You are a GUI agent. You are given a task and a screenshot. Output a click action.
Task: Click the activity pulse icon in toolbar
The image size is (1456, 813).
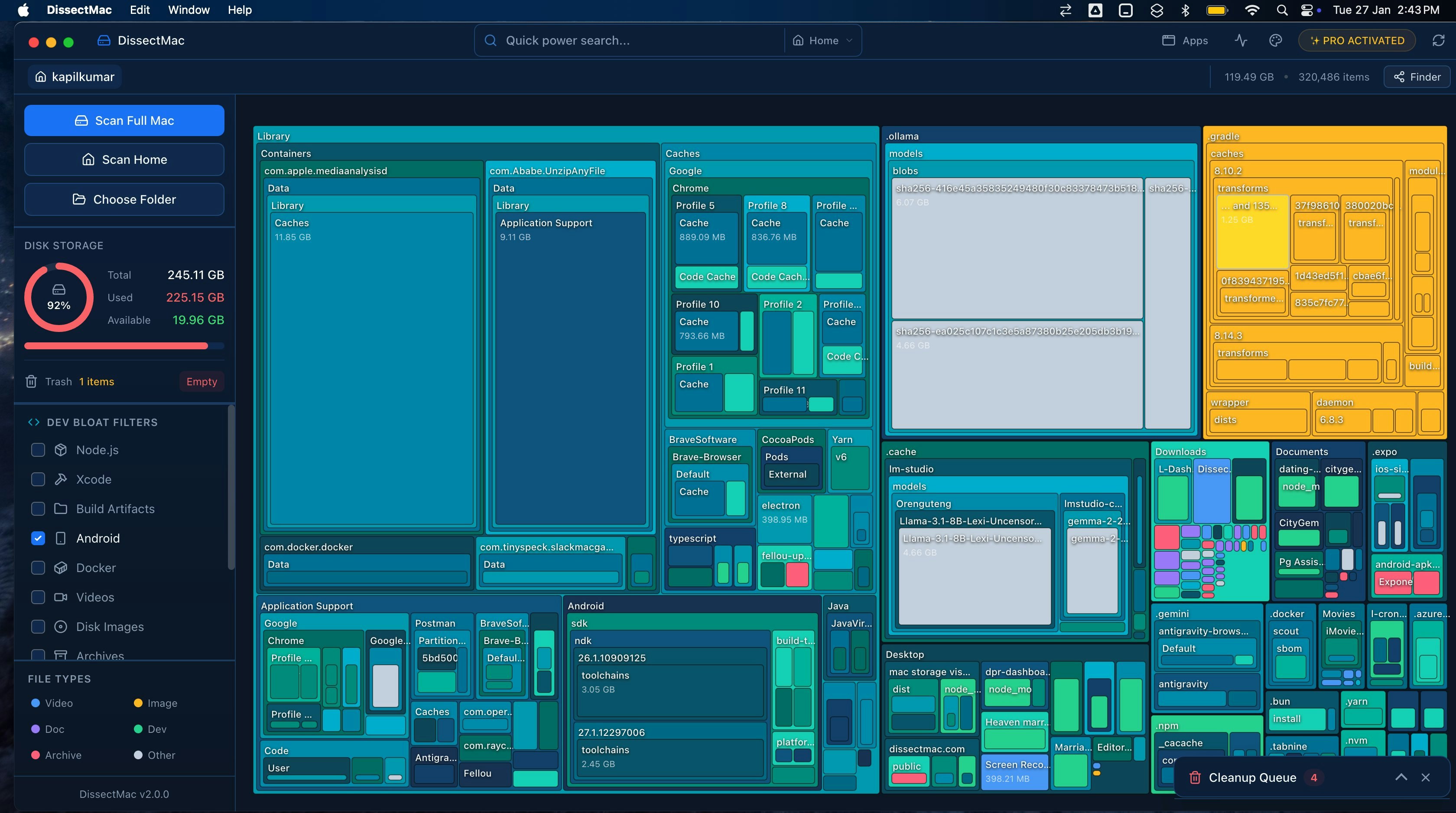pyautogui.click(x=1241, y=40)
